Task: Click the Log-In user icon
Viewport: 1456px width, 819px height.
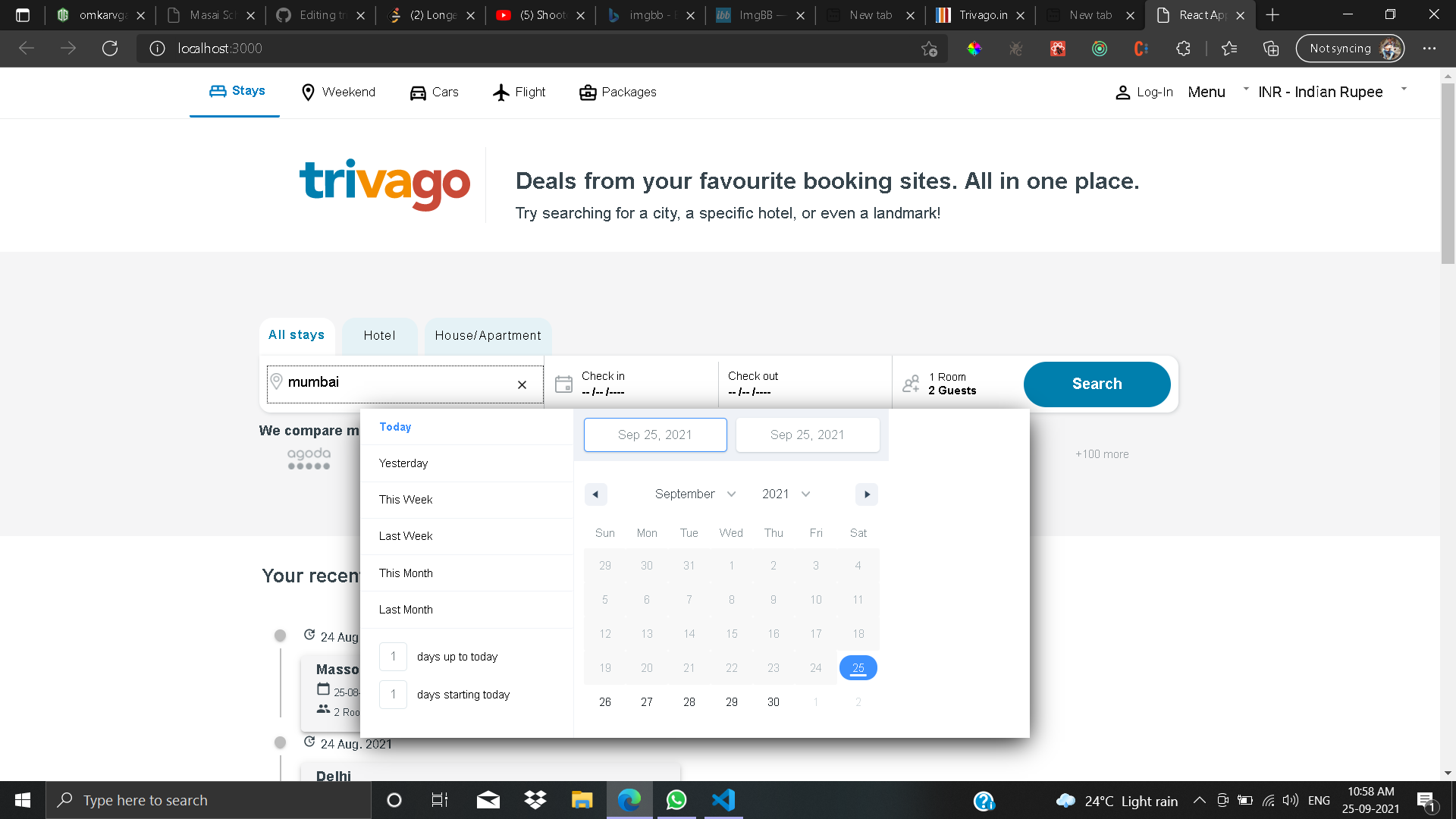Action: click(x=1122, y=93)
